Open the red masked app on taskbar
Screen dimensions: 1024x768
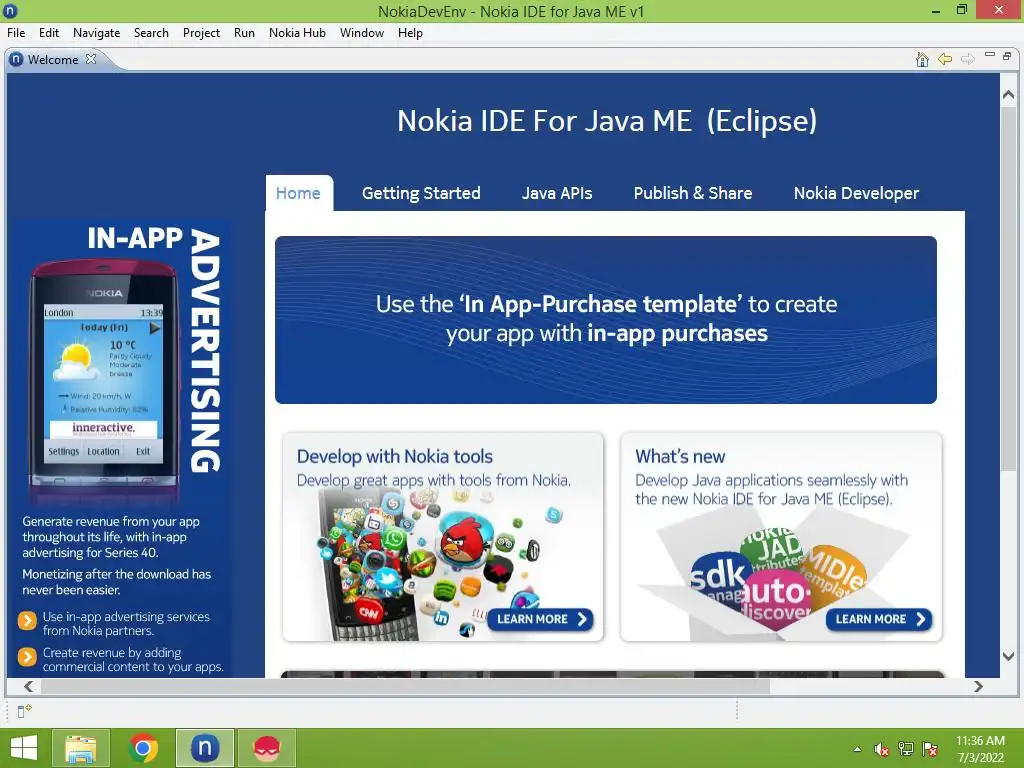266,748
